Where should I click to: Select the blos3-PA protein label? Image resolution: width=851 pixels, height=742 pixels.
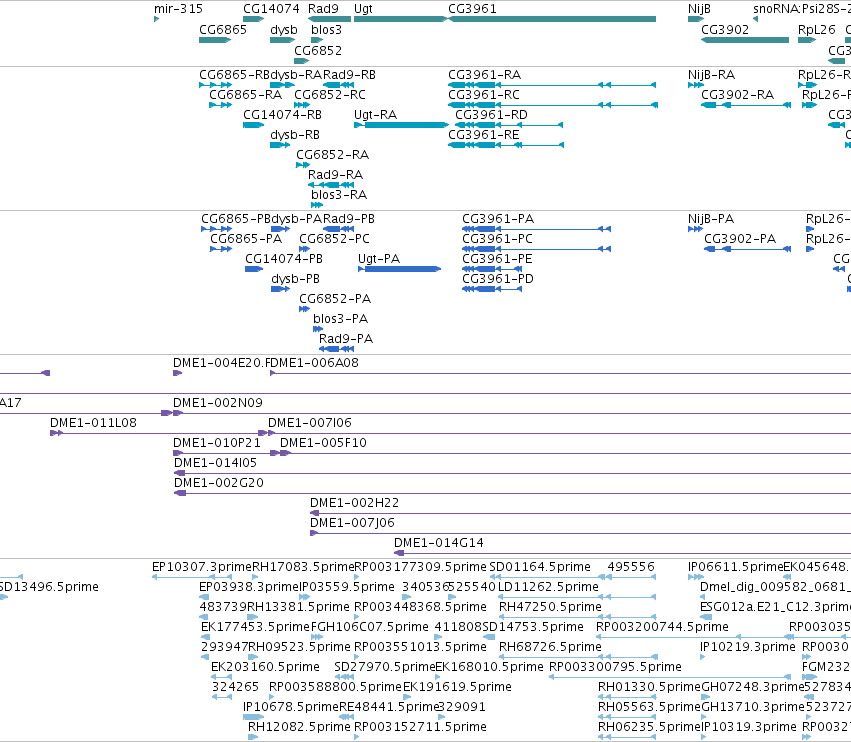(x=340, y=319)
